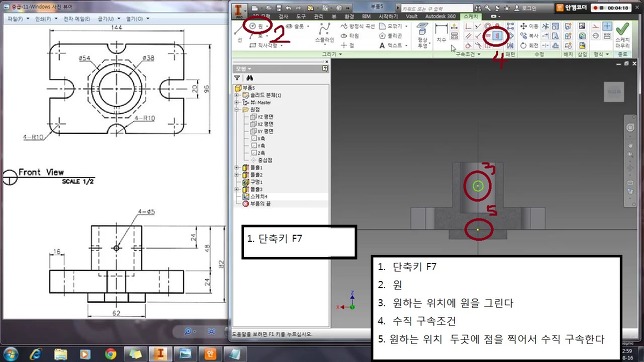Expand the 돌출3 feature node
Image resolution: width=644 pixels, height=362 pixels.
tap(237, 189)
